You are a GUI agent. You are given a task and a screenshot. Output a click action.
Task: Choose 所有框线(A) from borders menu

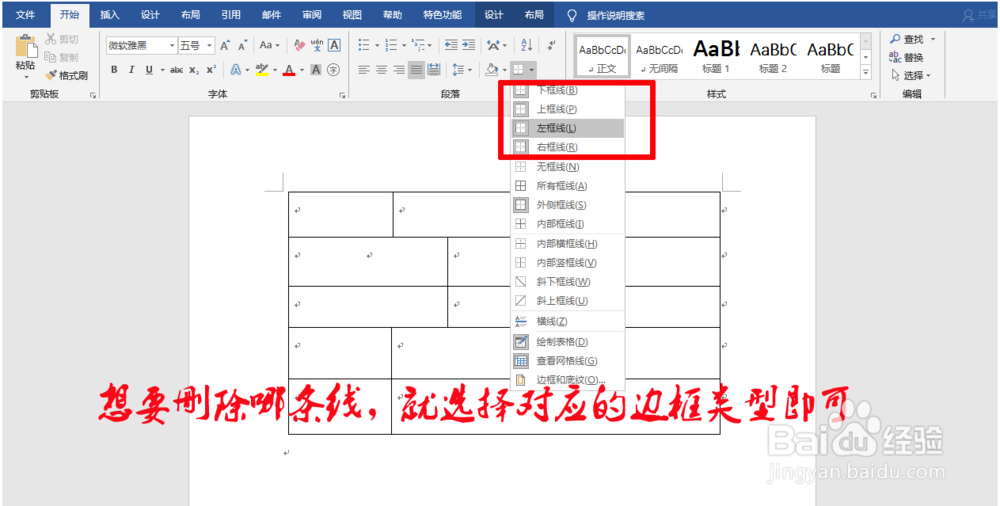point(568,186)
